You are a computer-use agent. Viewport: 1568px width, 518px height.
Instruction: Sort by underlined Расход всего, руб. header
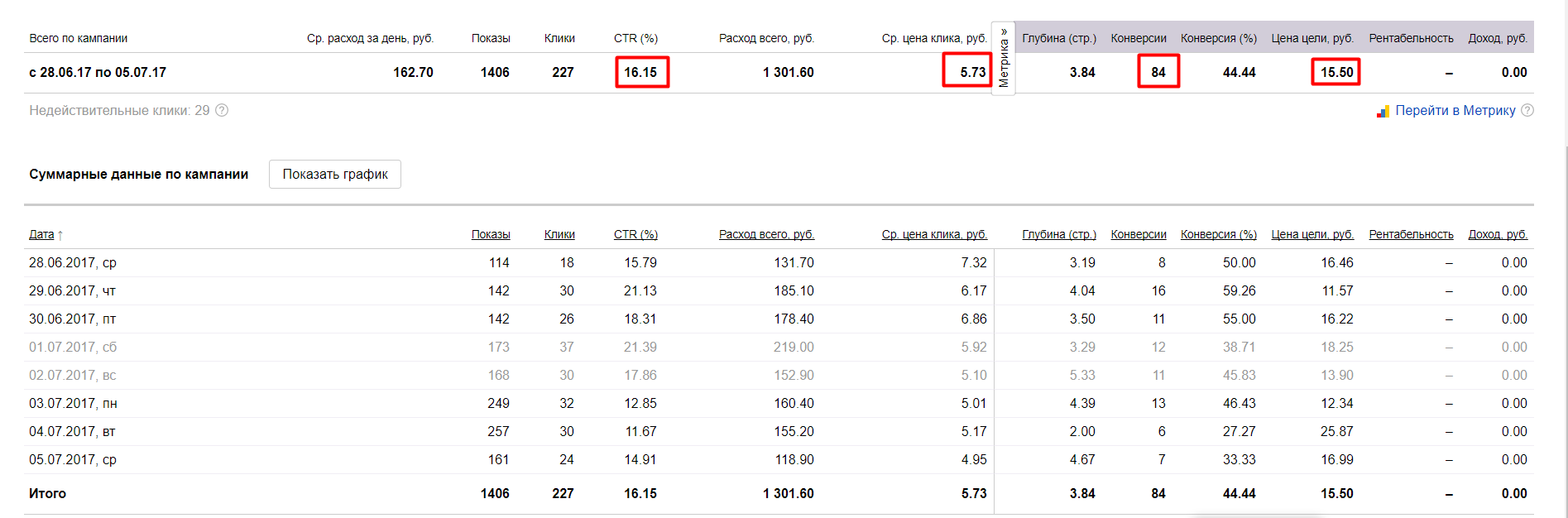(766, 234)
